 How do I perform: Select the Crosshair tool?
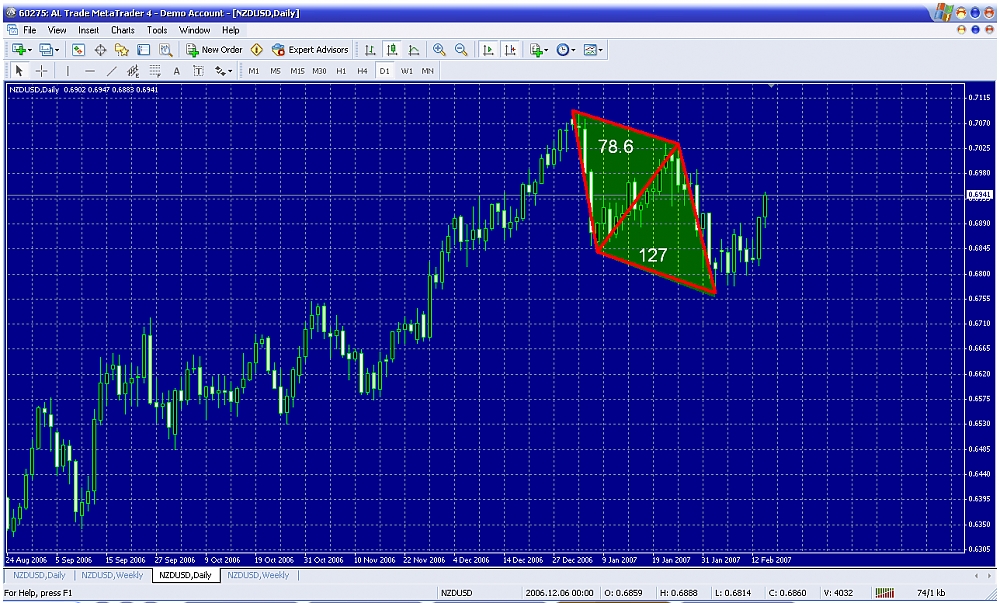tap(42, 71)
